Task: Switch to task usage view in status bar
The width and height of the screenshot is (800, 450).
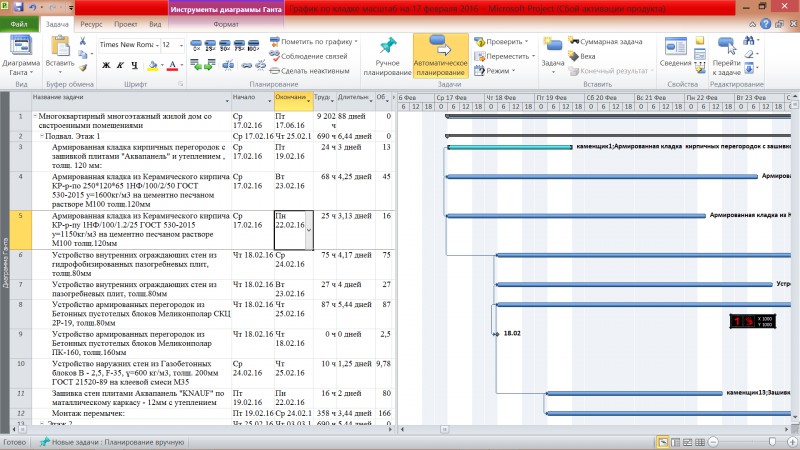Action: coord(676,442)
